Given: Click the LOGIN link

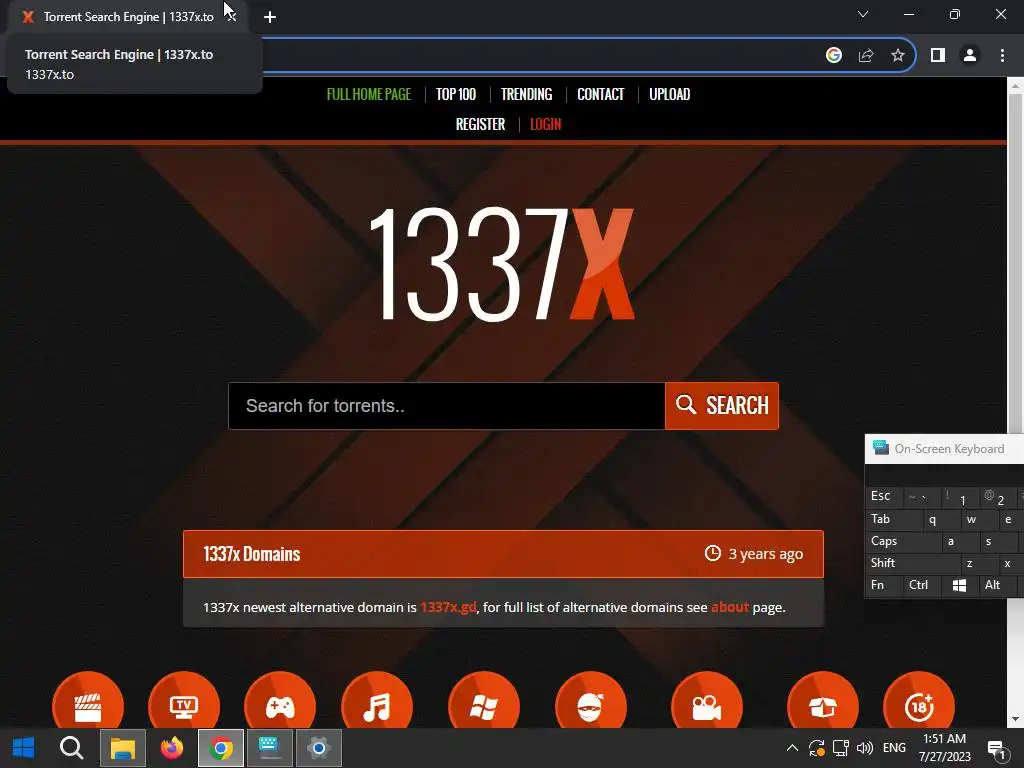Looking at the screenshot, I should coord(545,124).
